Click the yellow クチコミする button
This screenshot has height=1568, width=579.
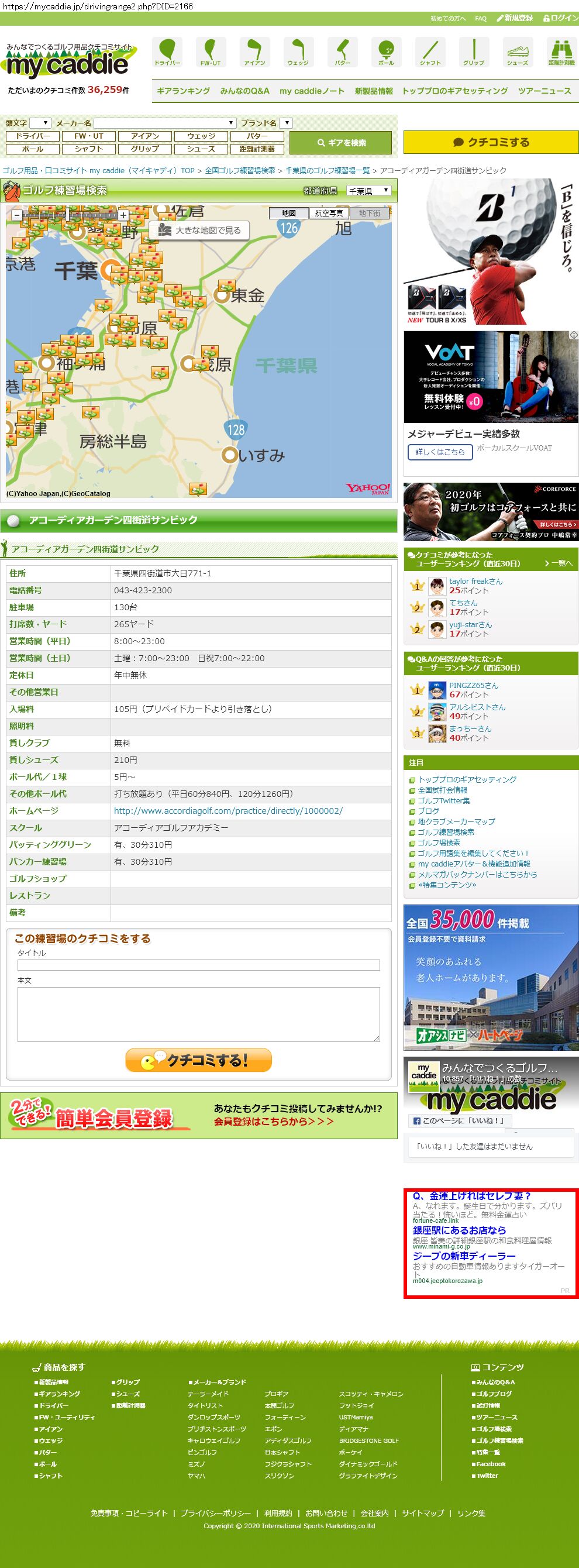[491, 142]
